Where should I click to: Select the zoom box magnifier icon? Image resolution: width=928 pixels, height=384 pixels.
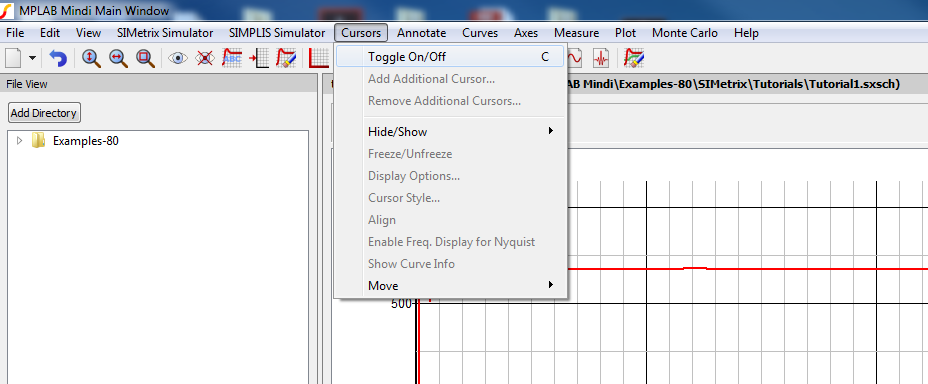coord(145,58)
